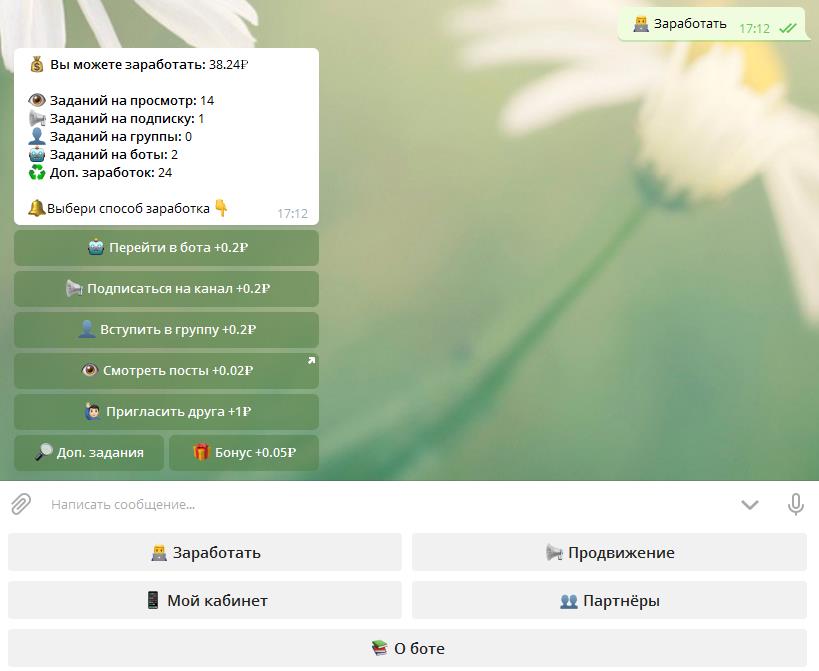This screenshot has width=819, height=671.
Task: Collapse the bot keyboard with chevron
Action: pos(750,504)
